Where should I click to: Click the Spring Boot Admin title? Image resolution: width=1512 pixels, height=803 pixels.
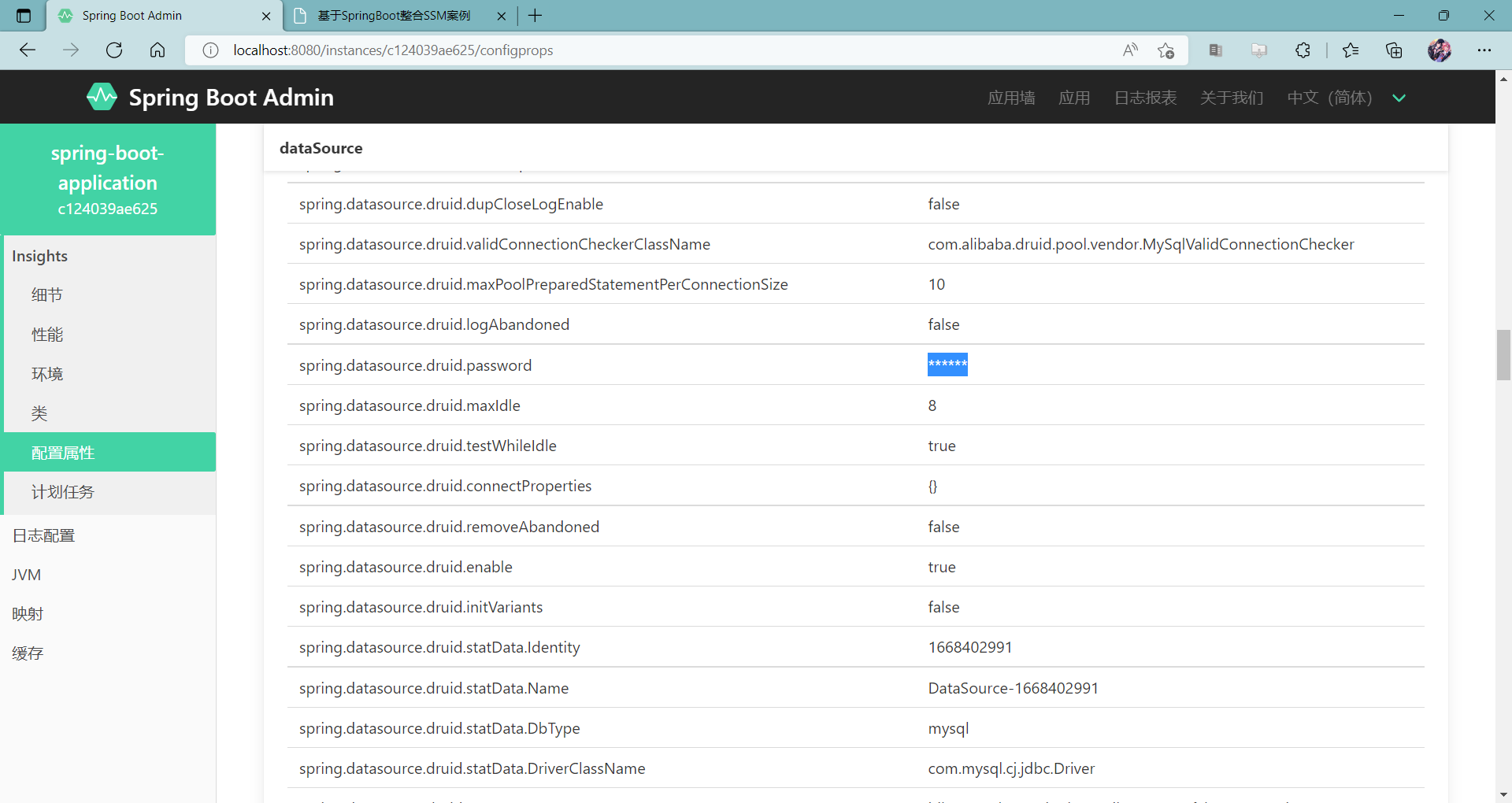coord(231,98)
